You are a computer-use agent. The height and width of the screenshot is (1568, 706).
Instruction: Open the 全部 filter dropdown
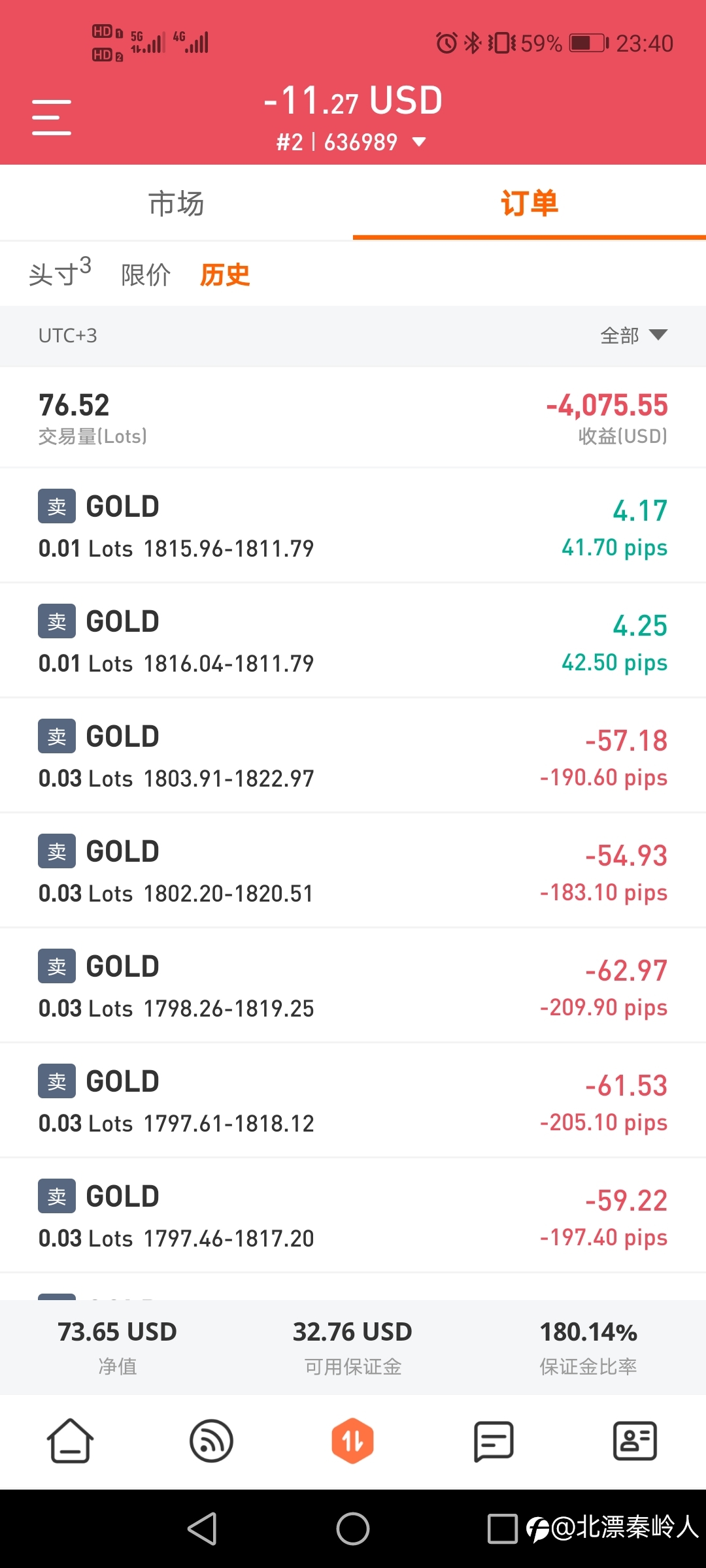click(x=633, y=335)
